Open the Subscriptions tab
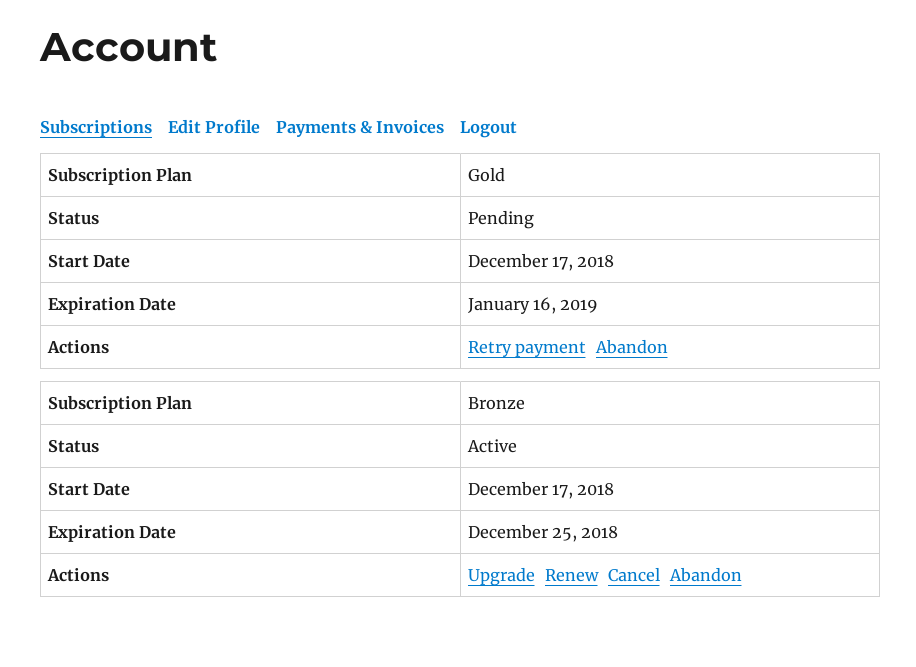This screenshot has height=667, width=916. click(96, 127)
